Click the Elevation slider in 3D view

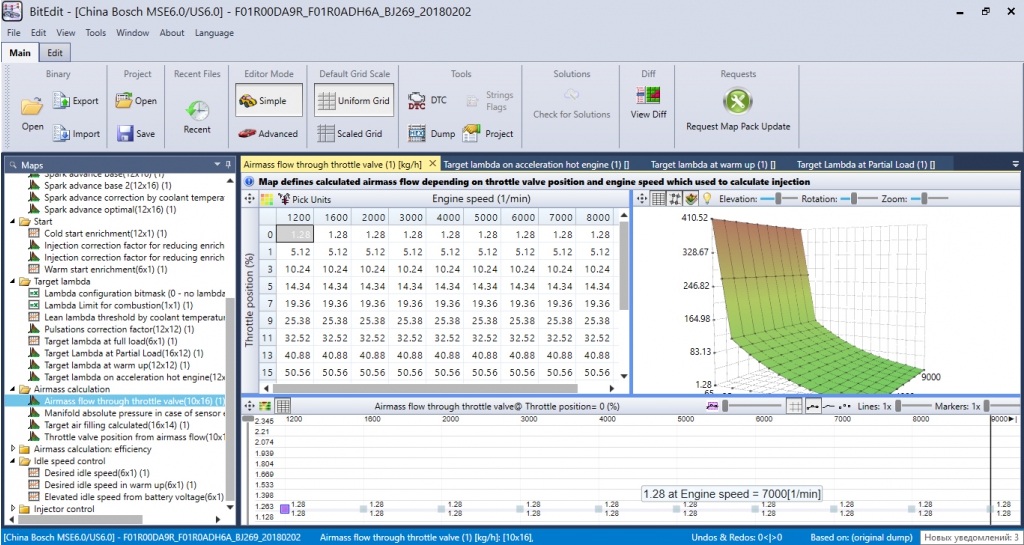coord(778,198)
